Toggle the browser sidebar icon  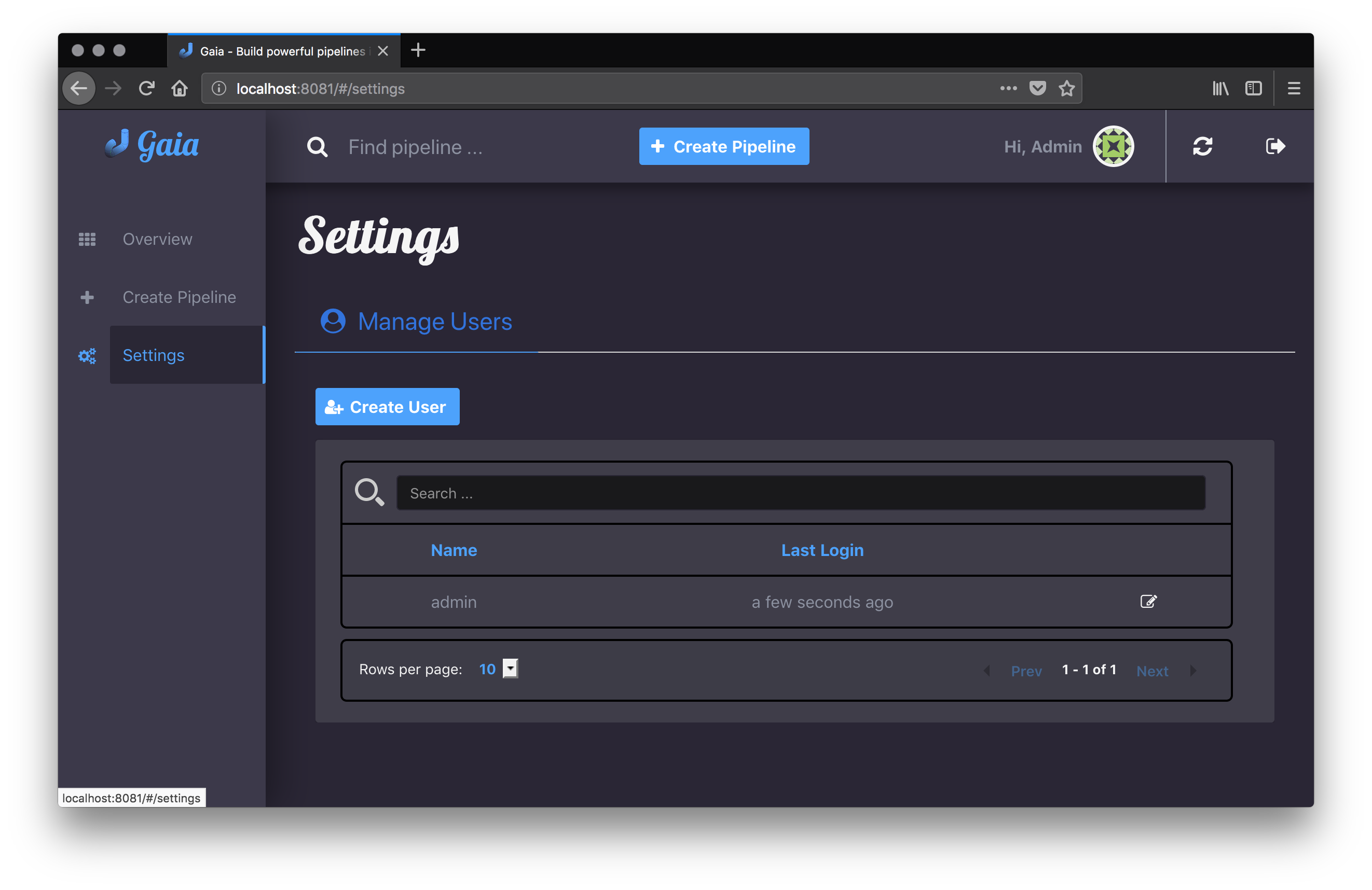pos(1253,88)
